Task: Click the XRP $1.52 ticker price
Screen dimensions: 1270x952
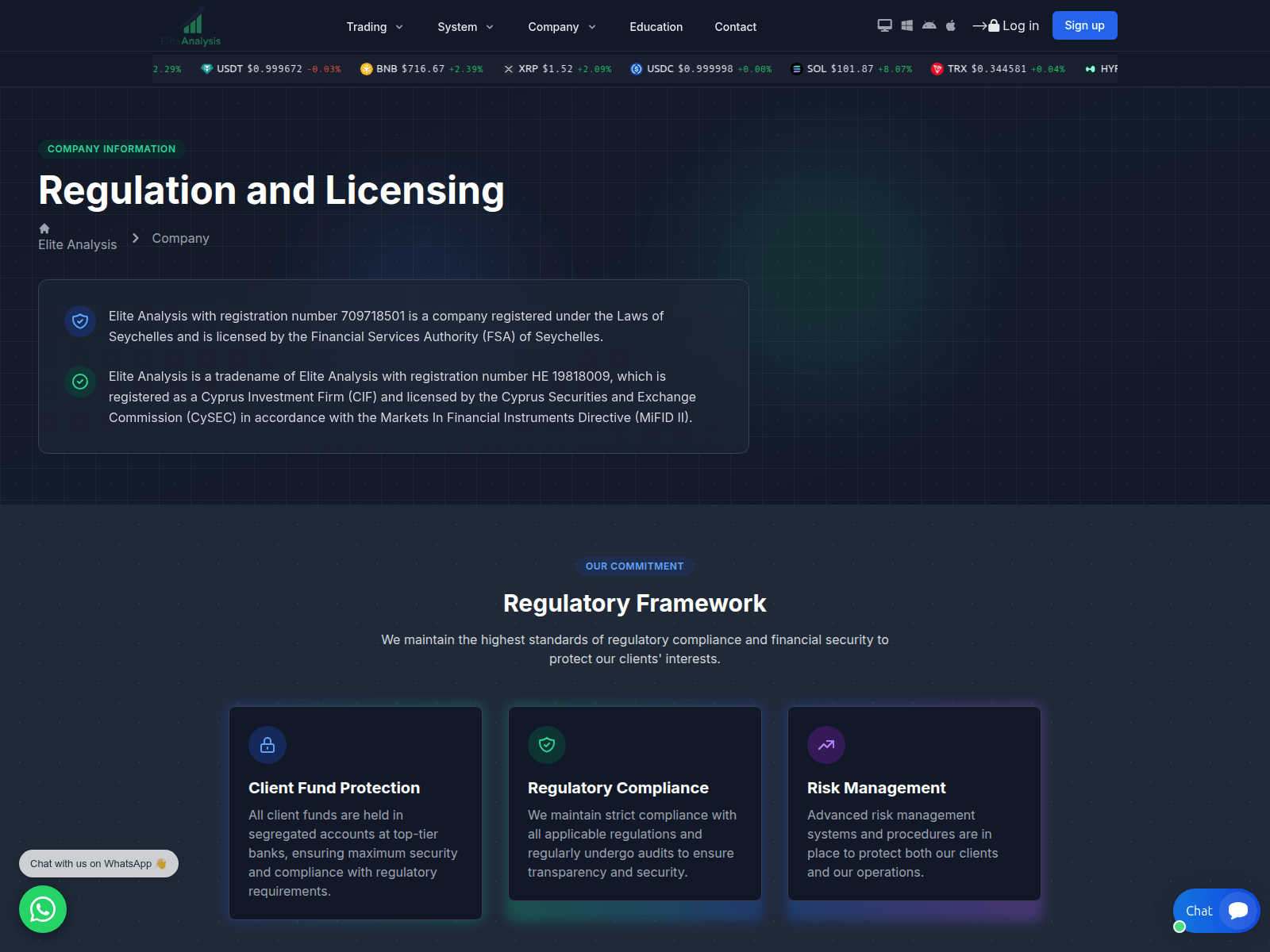Action: click(x=558, y=69)
